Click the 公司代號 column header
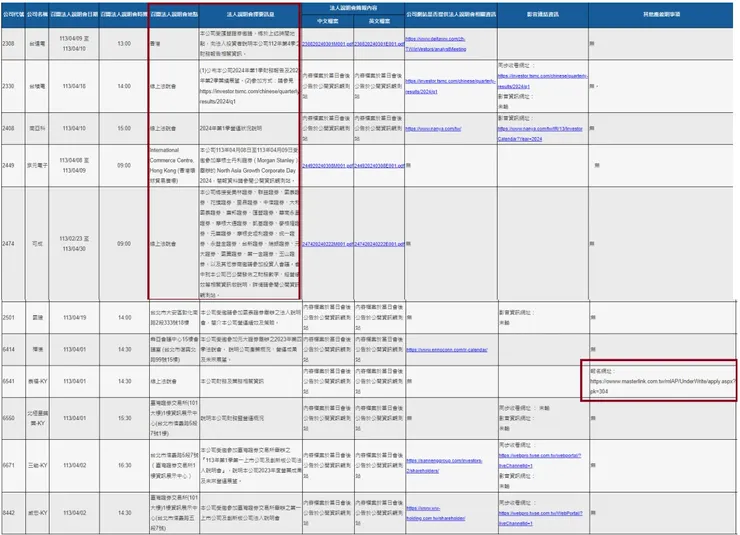This screenshot has width=740, height=535. click(x=13, y=15)
